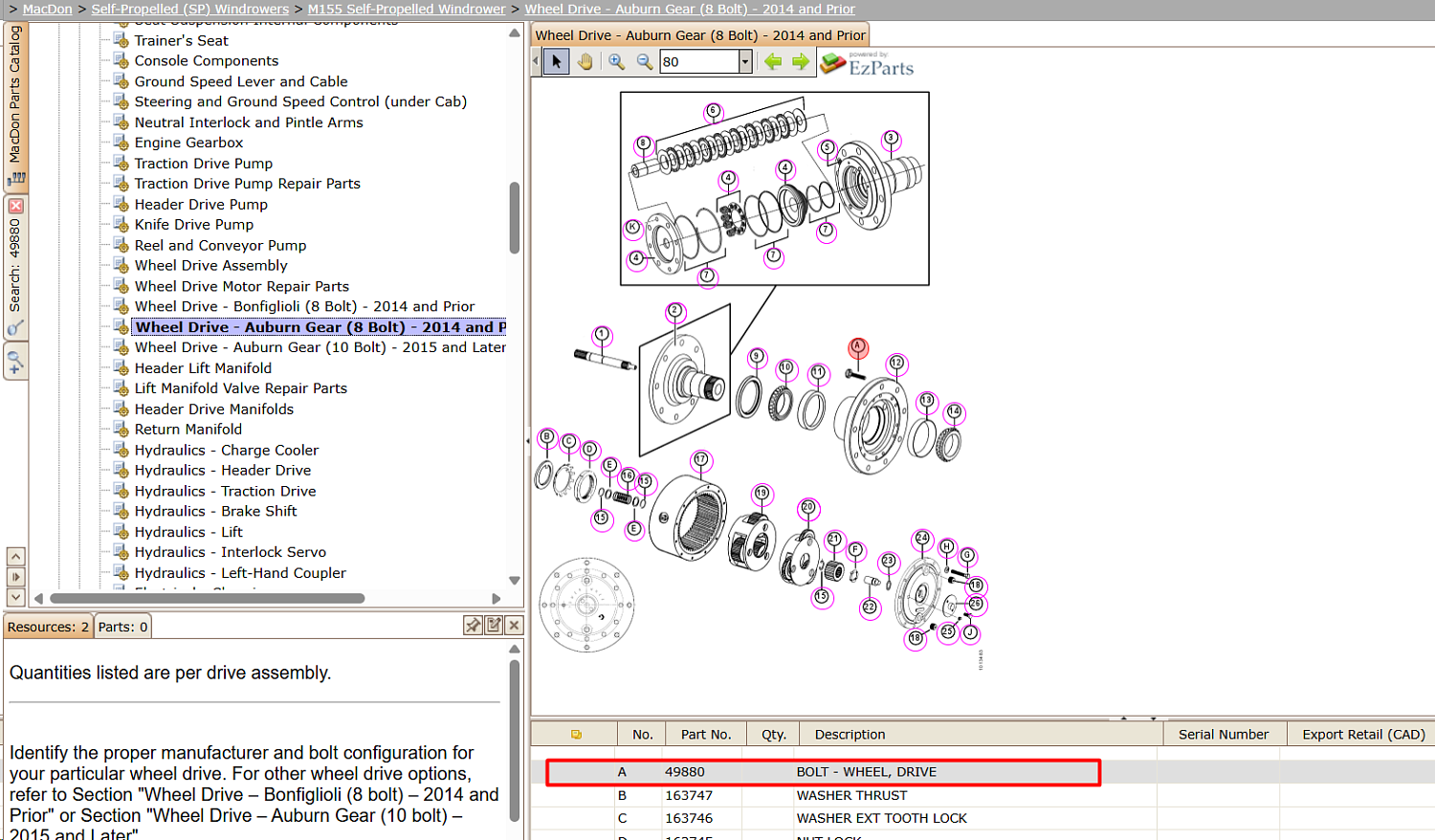The image size is (1435, 840).
Task: Start a new search from the sidebar magnifier
Action: (15, 363)
